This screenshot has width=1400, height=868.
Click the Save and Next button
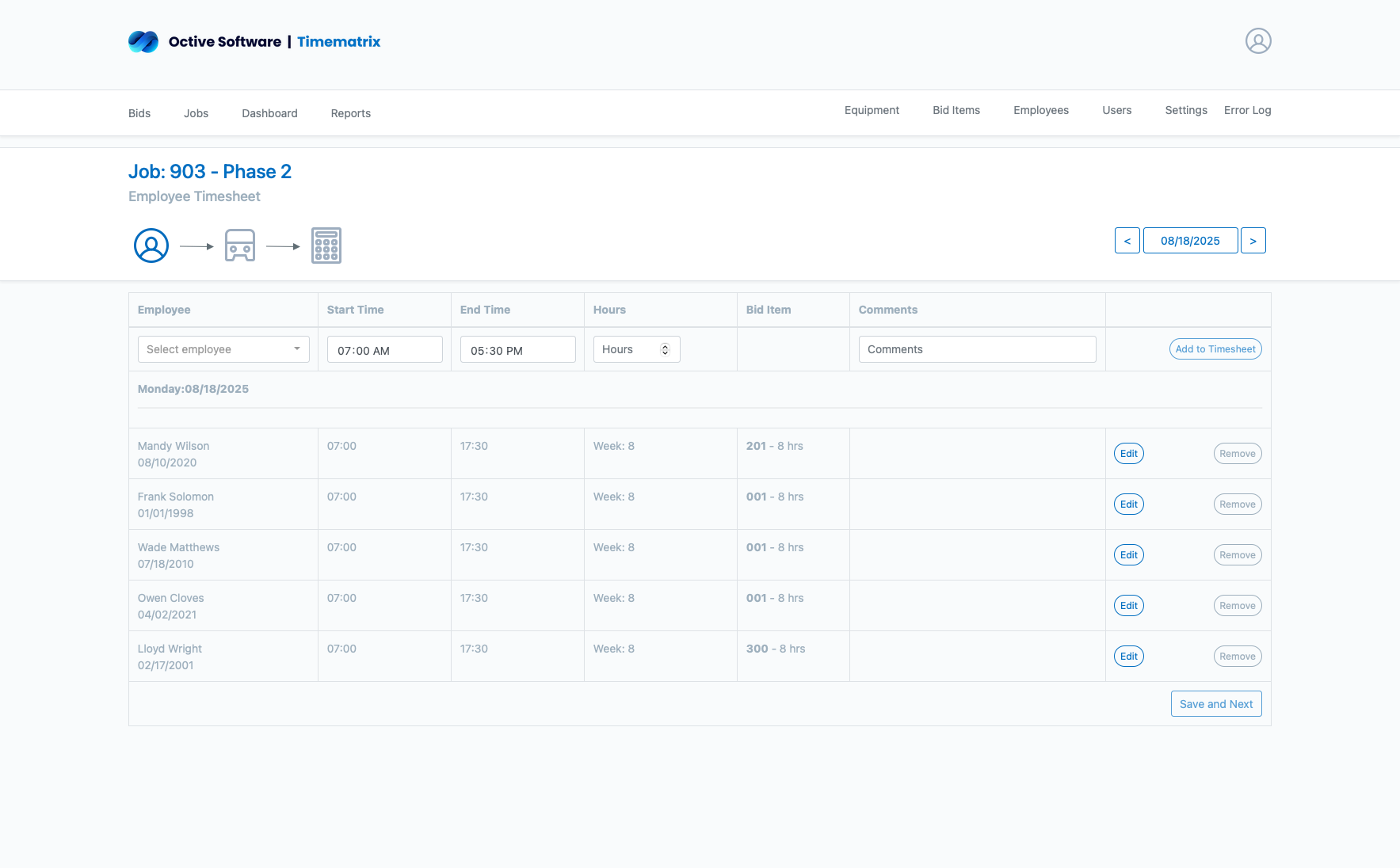click(x=1215, y=704)
